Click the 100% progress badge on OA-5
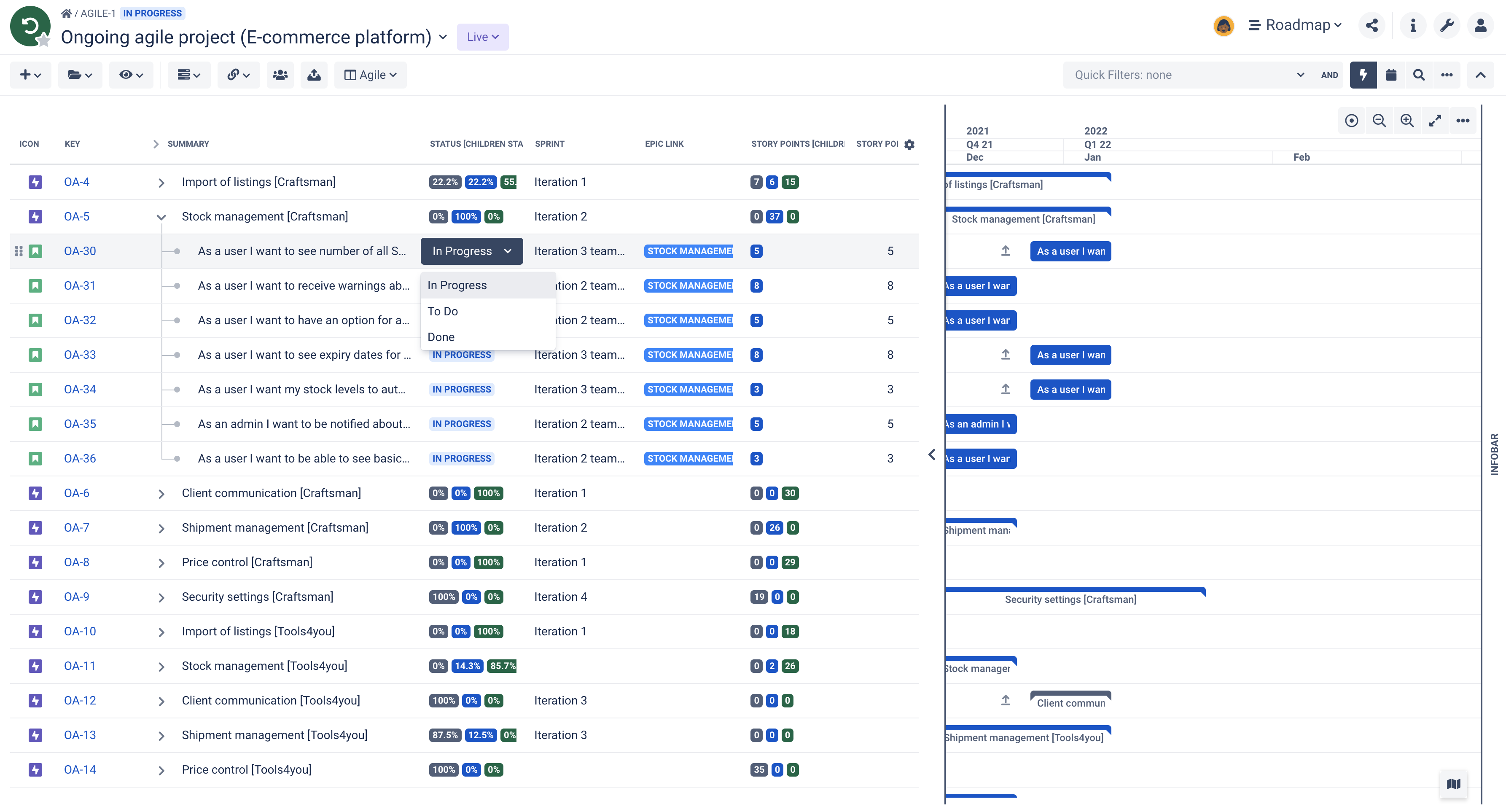The image size is (1506, 812). [465, 216]
